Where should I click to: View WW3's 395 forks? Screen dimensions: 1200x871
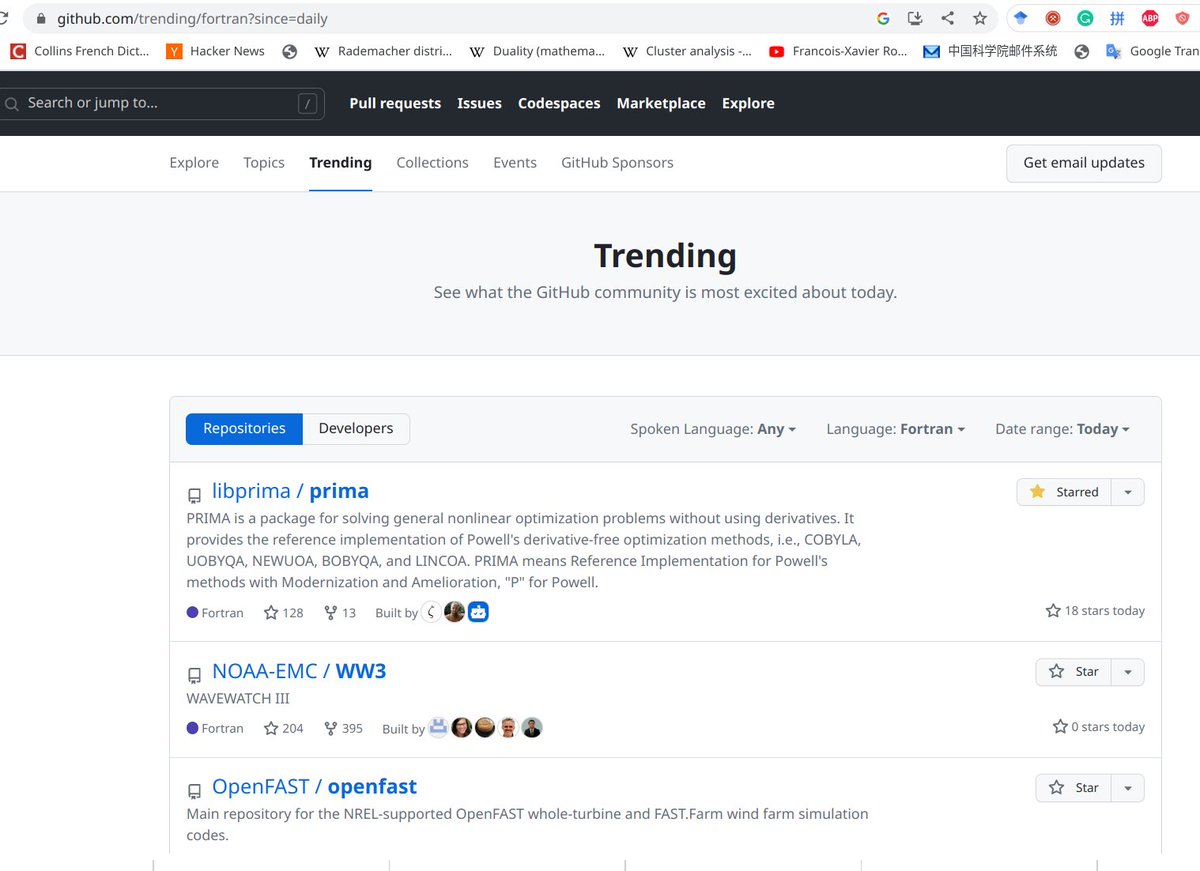coord(343,729)
